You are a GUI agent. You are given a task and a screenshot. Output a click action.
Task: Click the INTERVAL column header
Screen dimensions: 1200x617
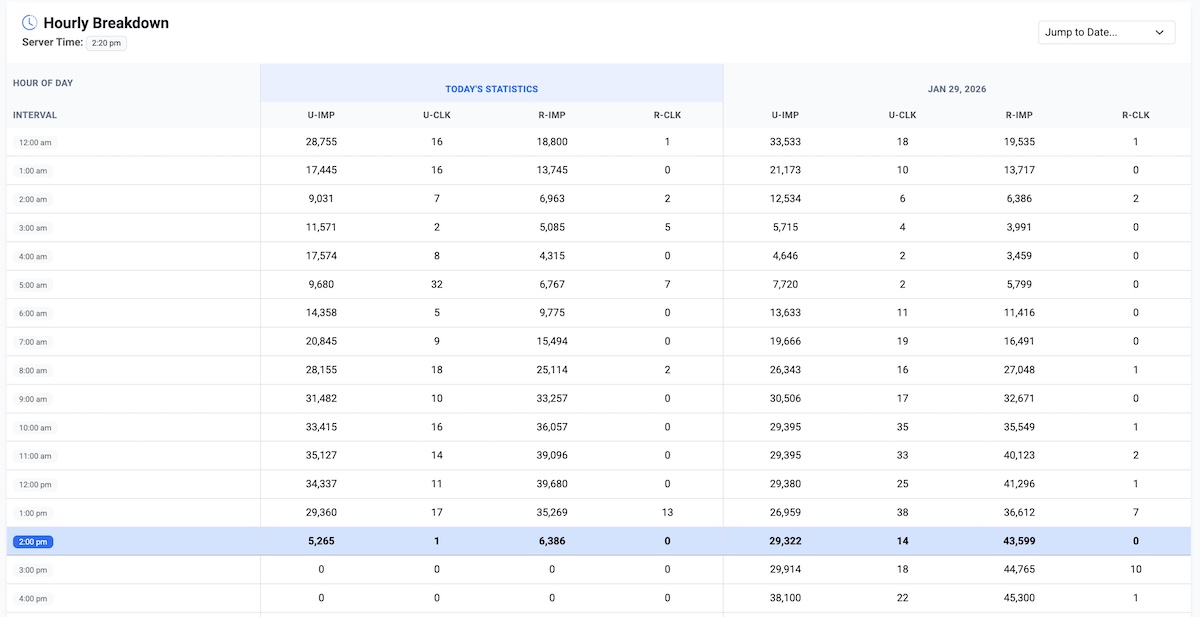click(x=34, y=114)
